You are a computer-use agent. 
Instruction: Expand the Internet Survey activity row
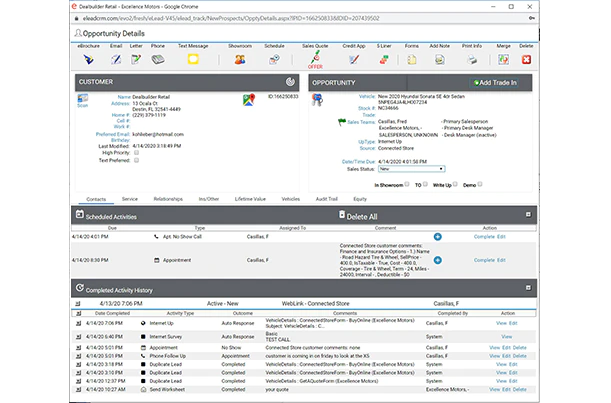[78, 336]
